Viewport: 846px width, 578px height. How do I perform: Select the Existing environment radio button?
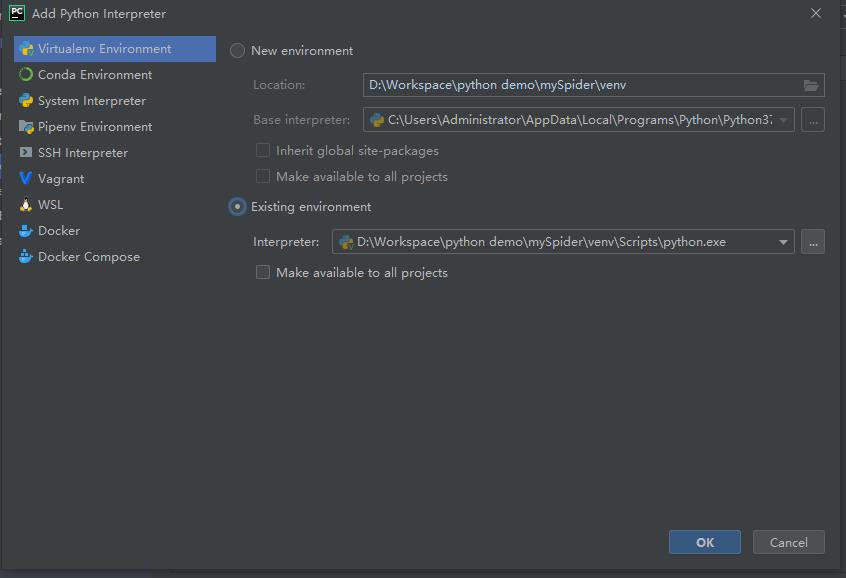point(238,207)
